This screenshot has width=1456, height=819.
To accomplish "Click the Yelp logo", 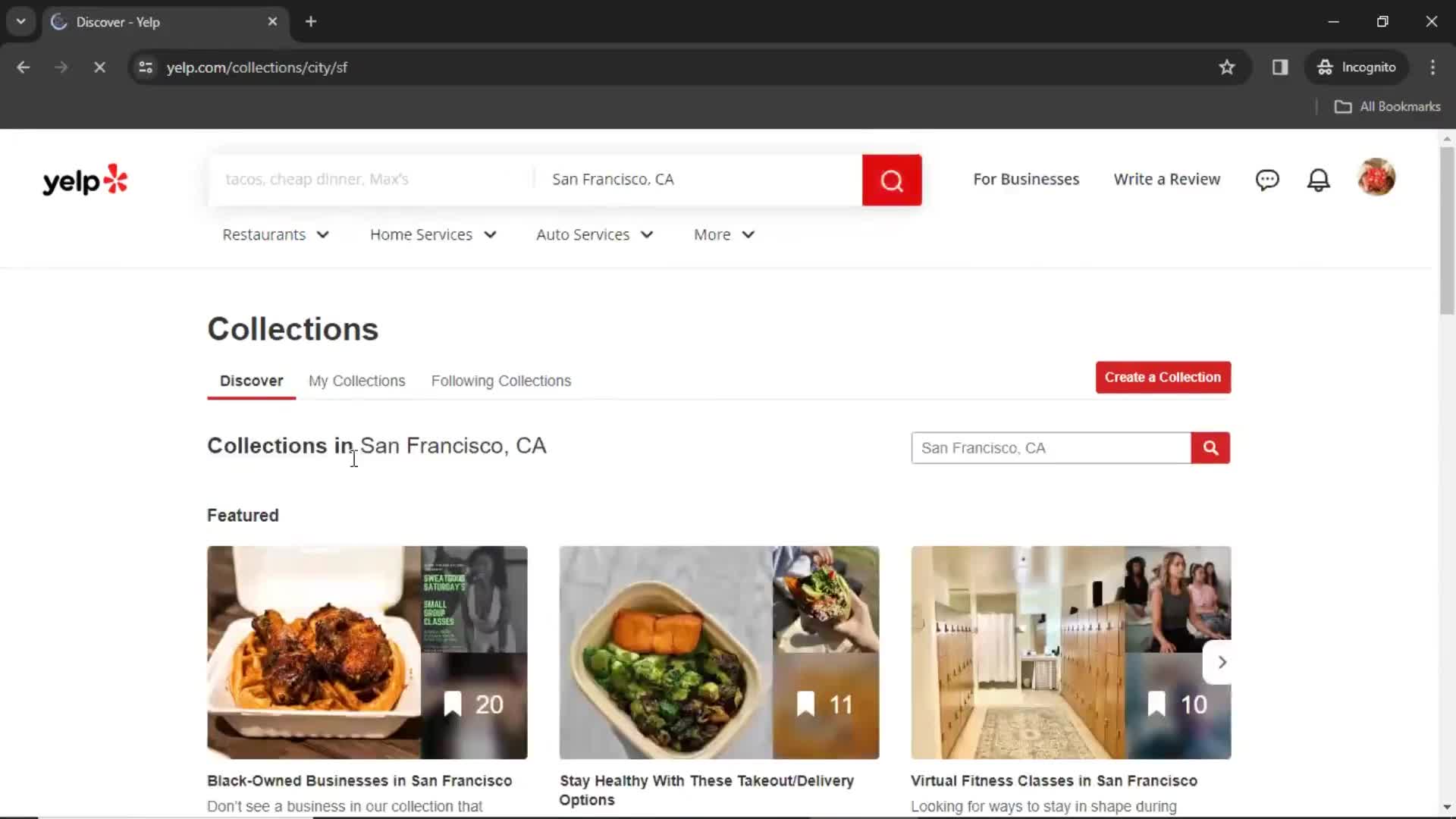I will 84,179.
